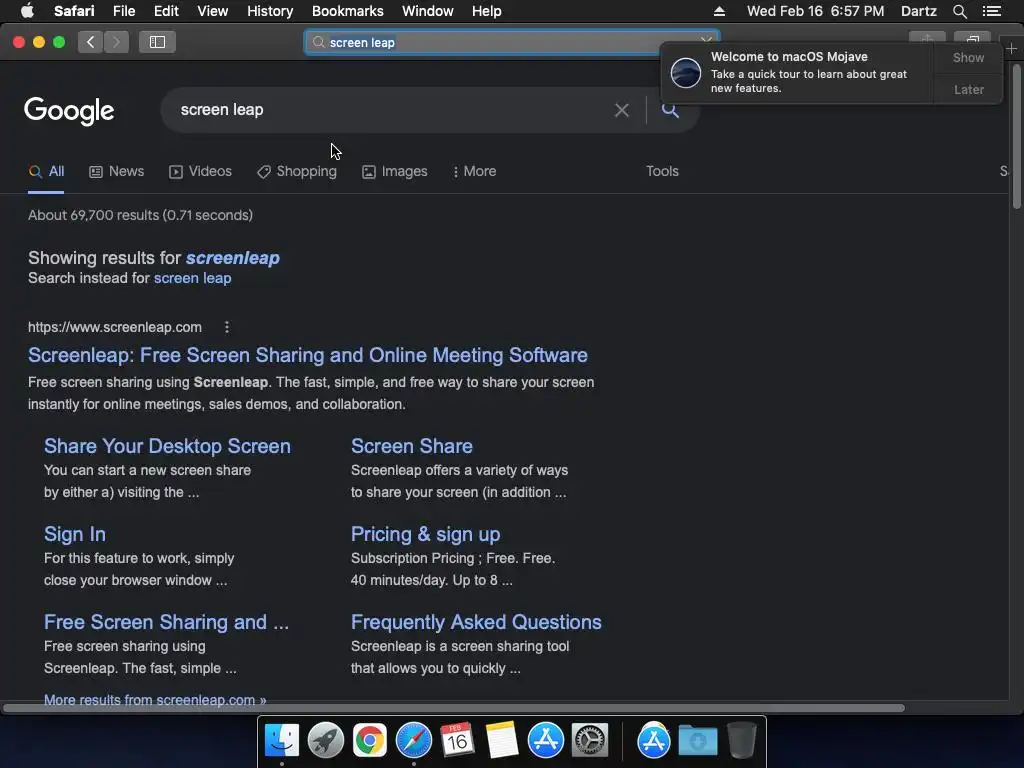
Task: Open Notification Center from the menu bar
Action: [991, 11]
